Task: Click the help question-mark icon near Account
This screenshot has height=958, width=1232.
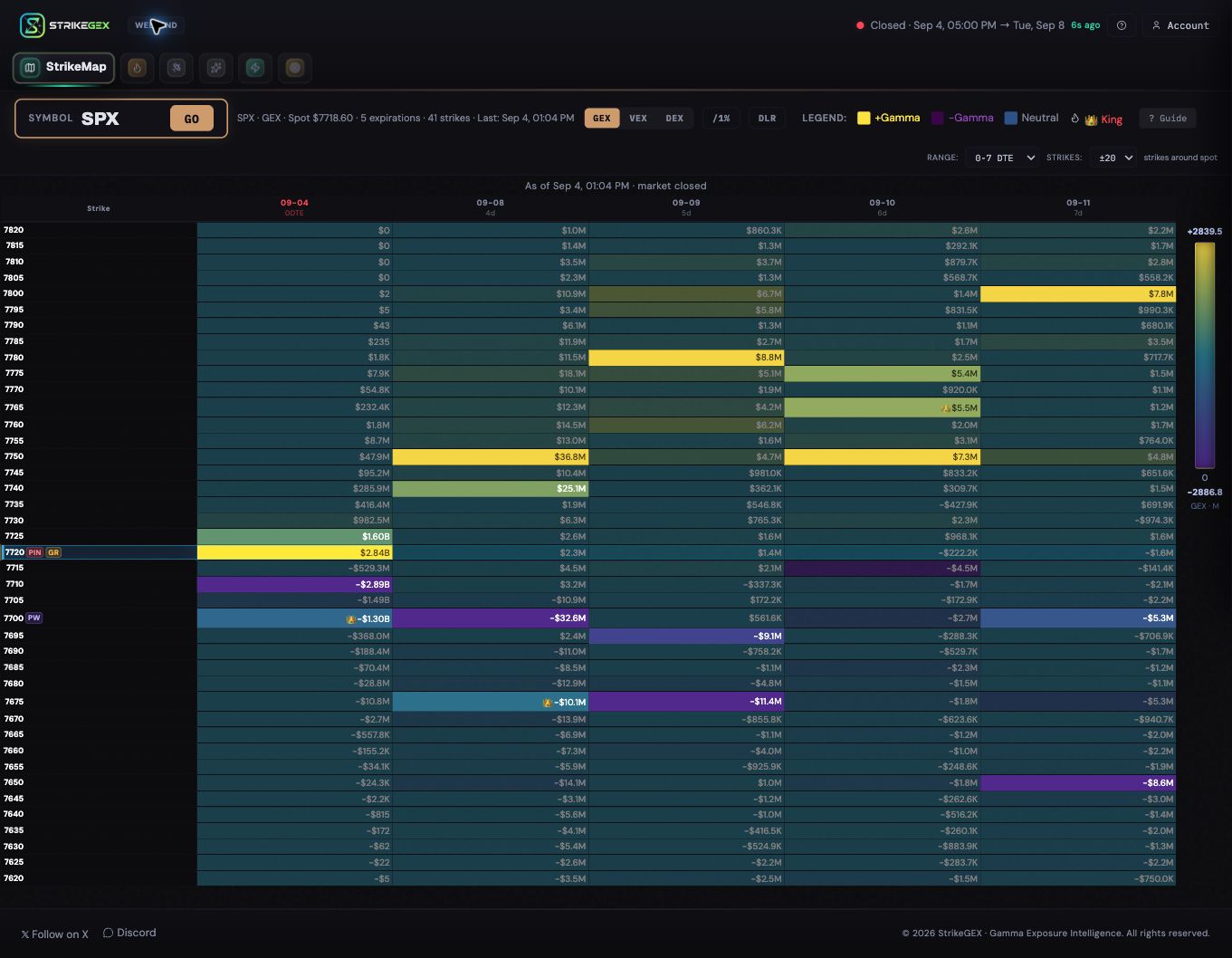Action: [x=1122, y=25]
